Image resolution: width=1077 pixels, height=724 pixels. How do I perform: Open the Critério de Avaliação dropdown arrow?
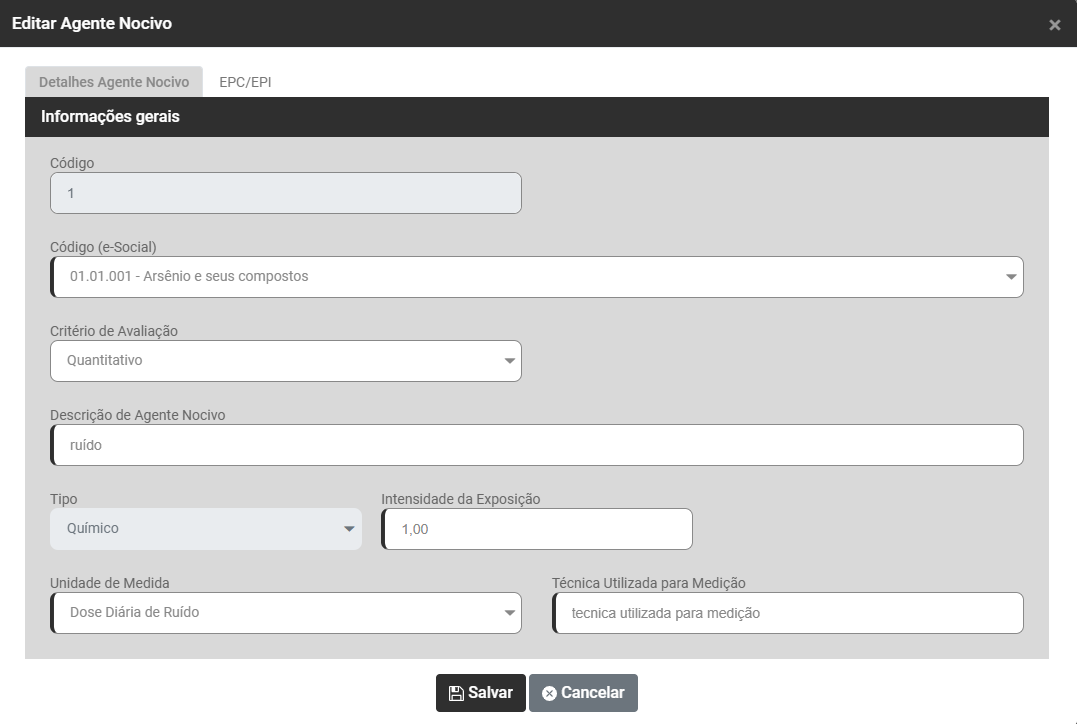tap(509, 361)
